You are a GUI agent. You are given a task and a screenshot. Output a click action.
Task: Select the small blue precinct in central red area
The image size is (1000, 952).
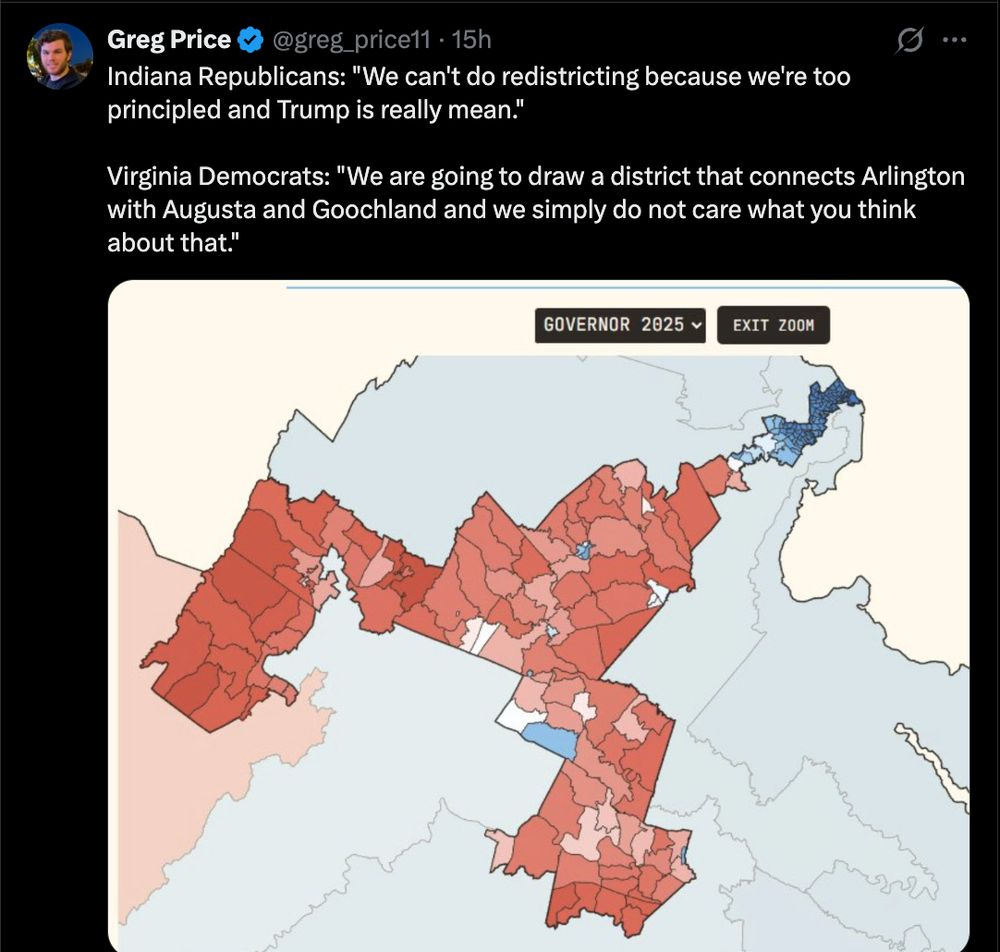point(584,550)
